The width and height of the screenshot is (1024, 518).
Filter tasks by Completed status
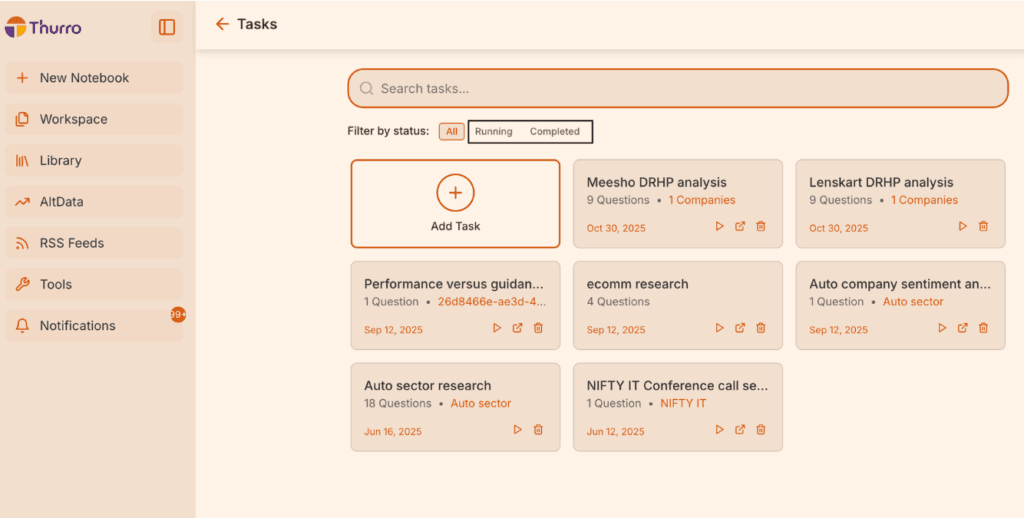554,132
